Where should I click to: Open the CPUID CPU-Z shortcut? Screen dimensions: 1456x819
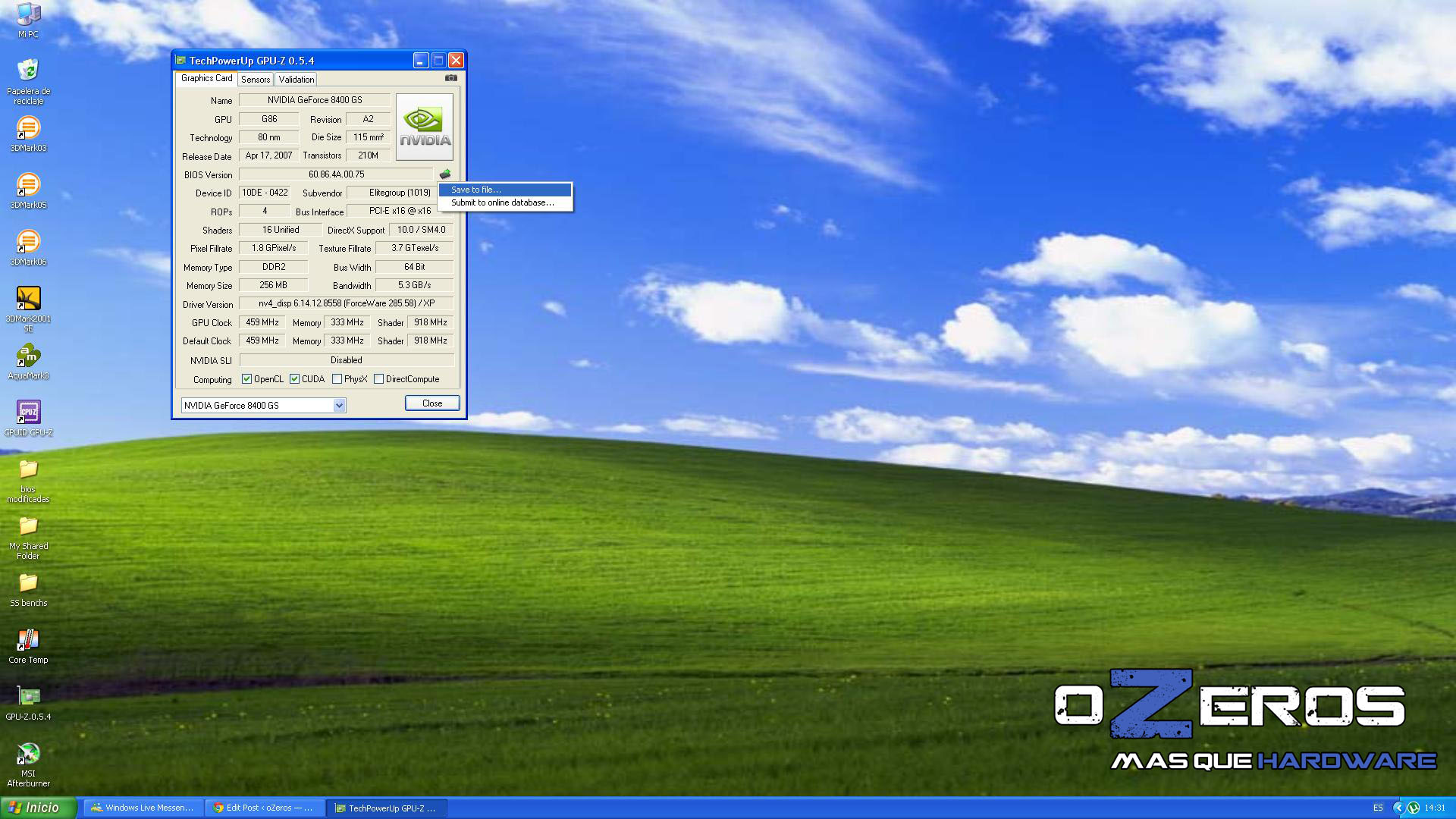28,419
